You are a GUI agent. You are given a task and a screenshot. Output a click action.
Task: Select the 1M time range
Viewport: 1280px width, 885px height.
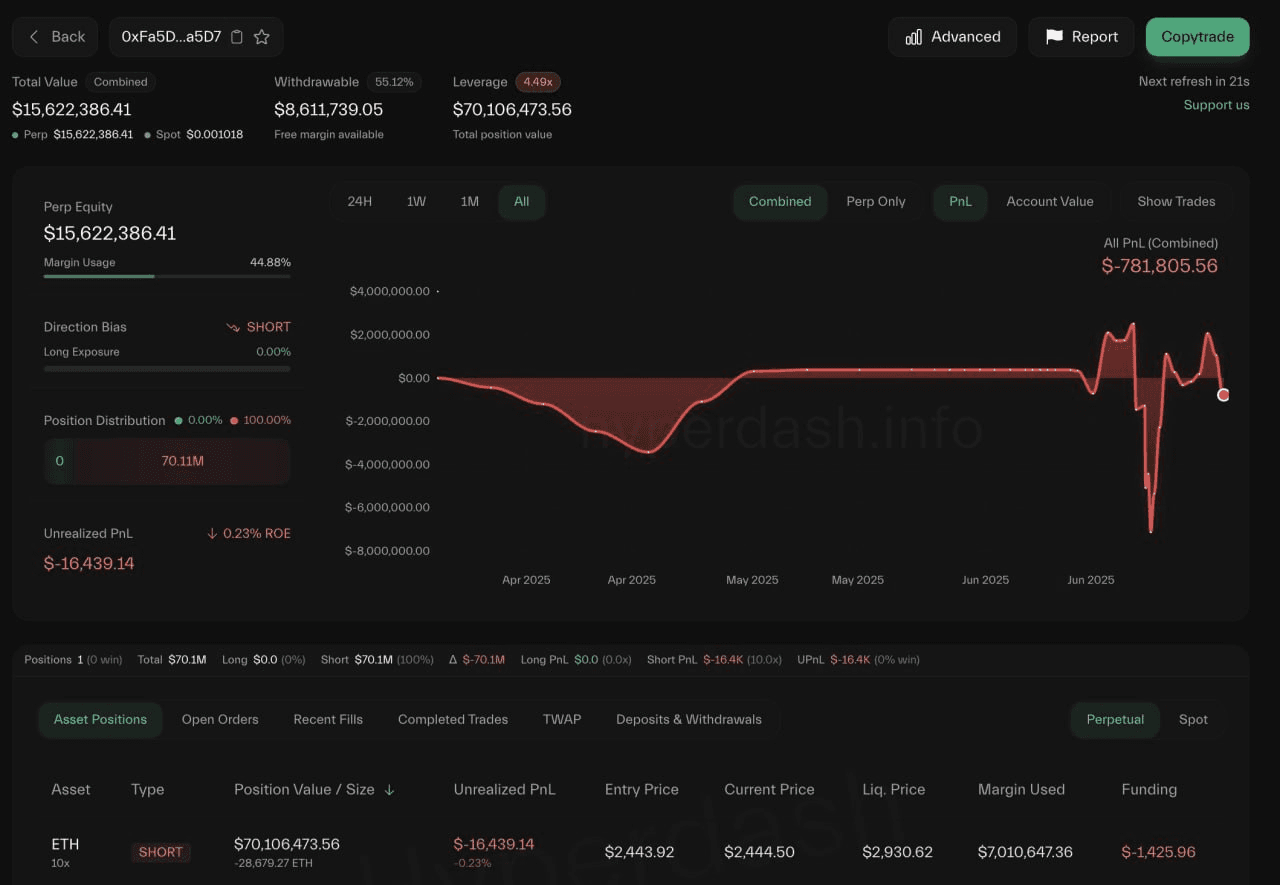pos(469,201)
